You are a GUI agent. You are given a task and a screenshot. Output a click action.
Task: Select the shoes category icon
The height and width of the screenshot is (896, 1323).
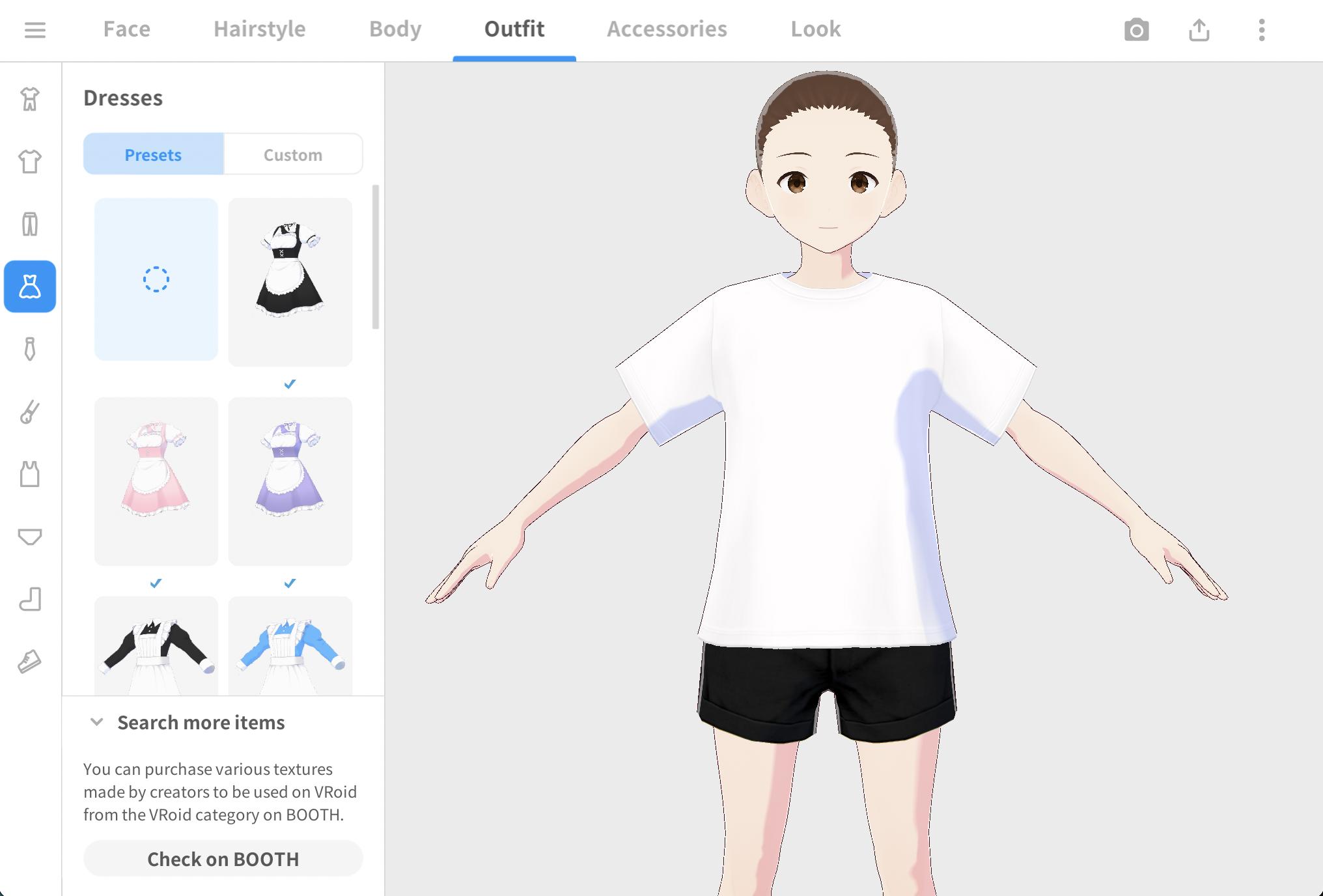click(x=30, y=662)
